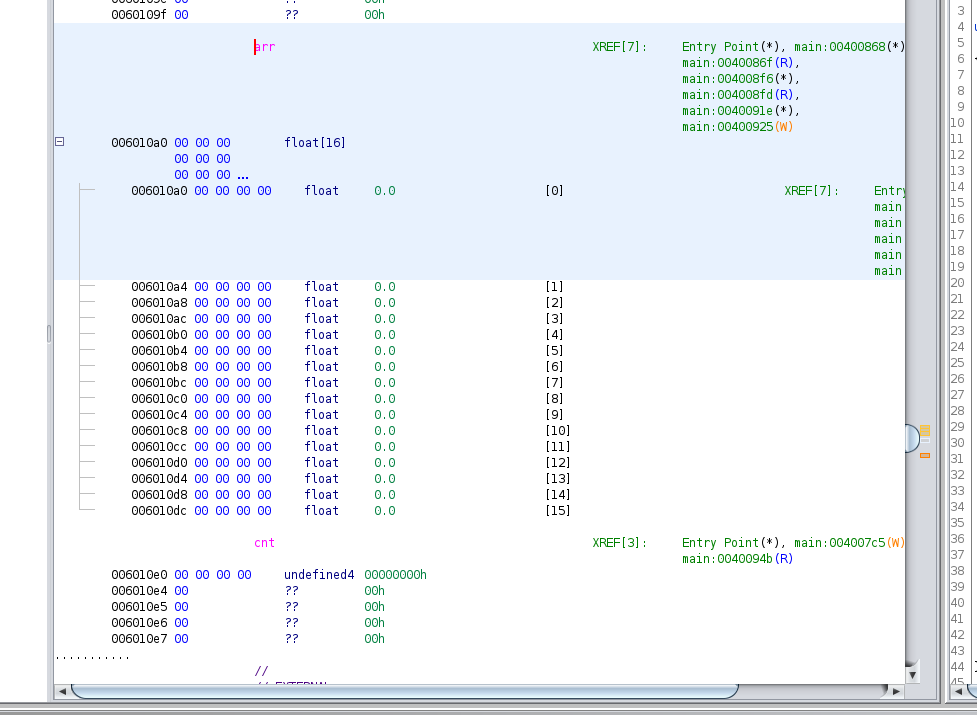The width and height of the screenshot is (977, 715).
Task: Open xref main:004008fd(R)
Action: tap(737, 95)
